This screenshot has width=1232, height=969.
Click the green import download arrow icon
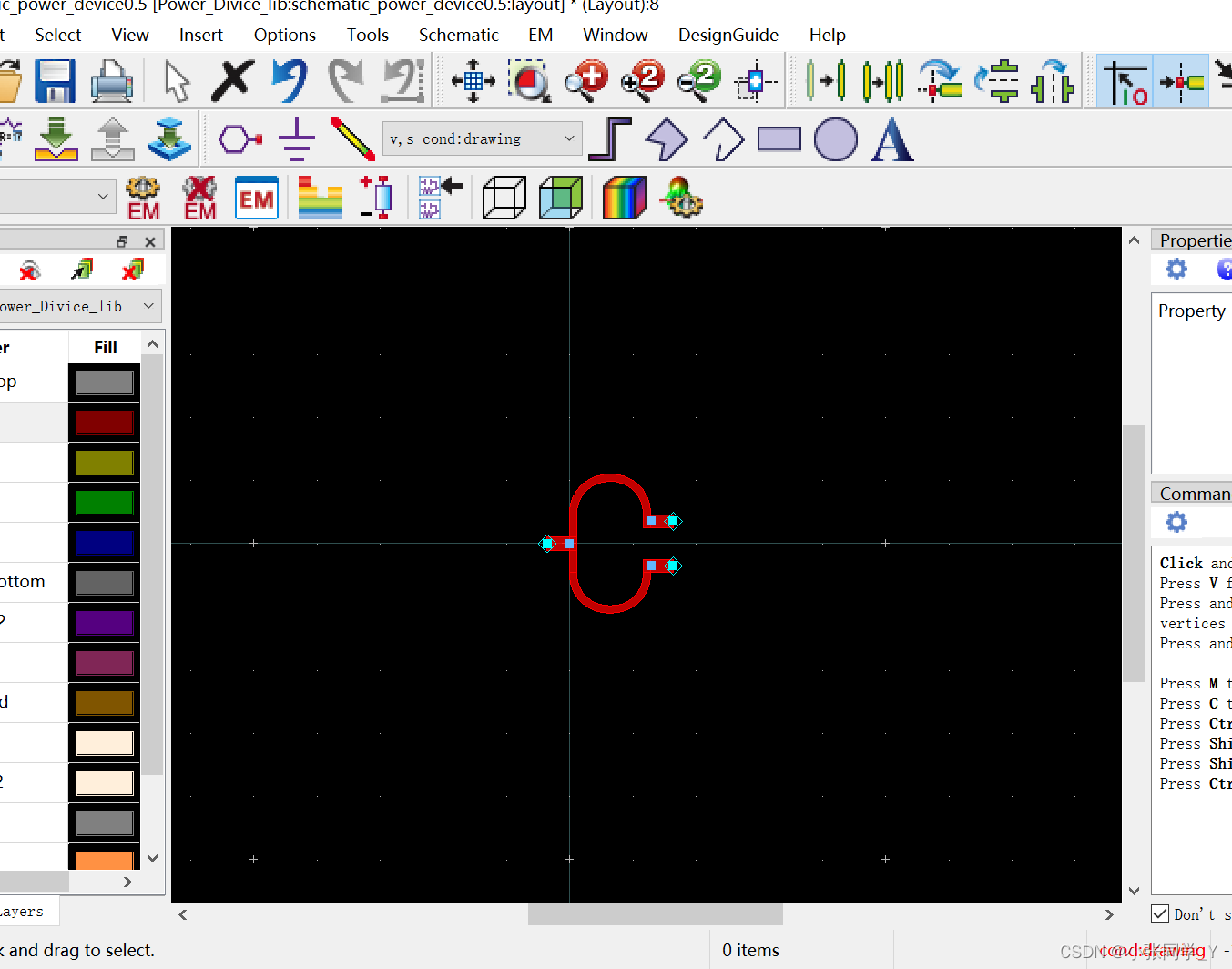[56, 140]
